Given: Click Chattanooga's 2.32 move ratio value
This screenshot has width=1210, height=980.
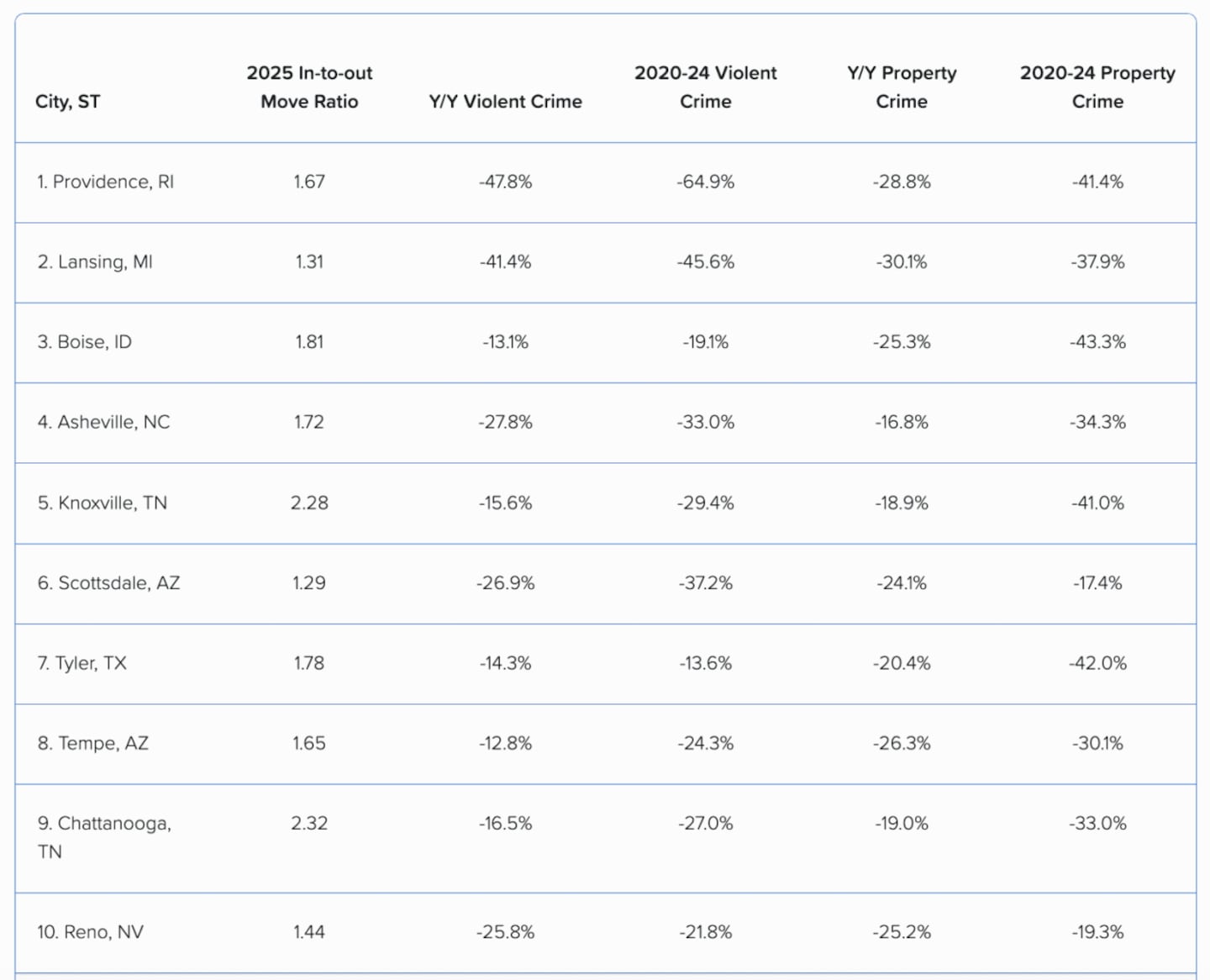Looking at the screenshot, I should click(309, 824).
